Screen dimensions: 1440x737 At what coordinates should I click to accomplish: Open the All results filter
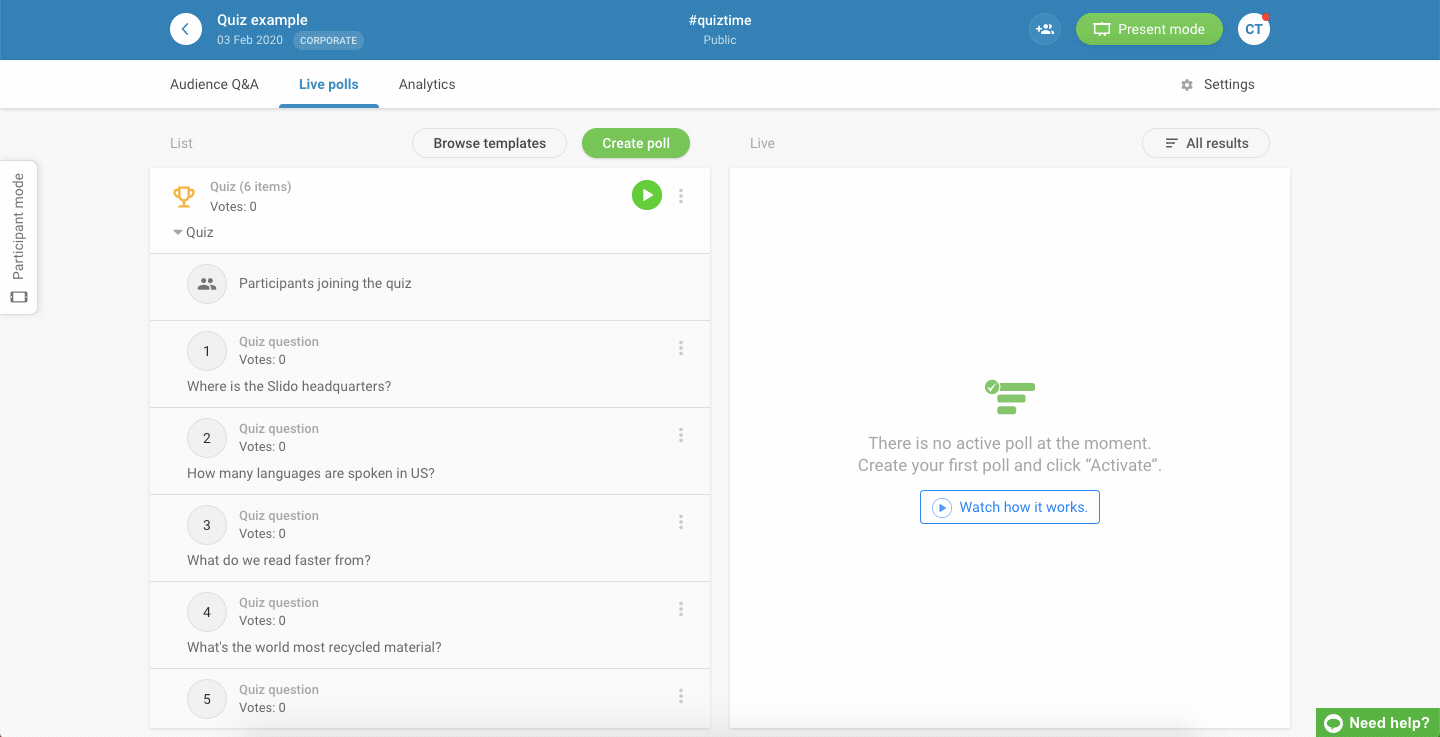(x=1206, y=143)
